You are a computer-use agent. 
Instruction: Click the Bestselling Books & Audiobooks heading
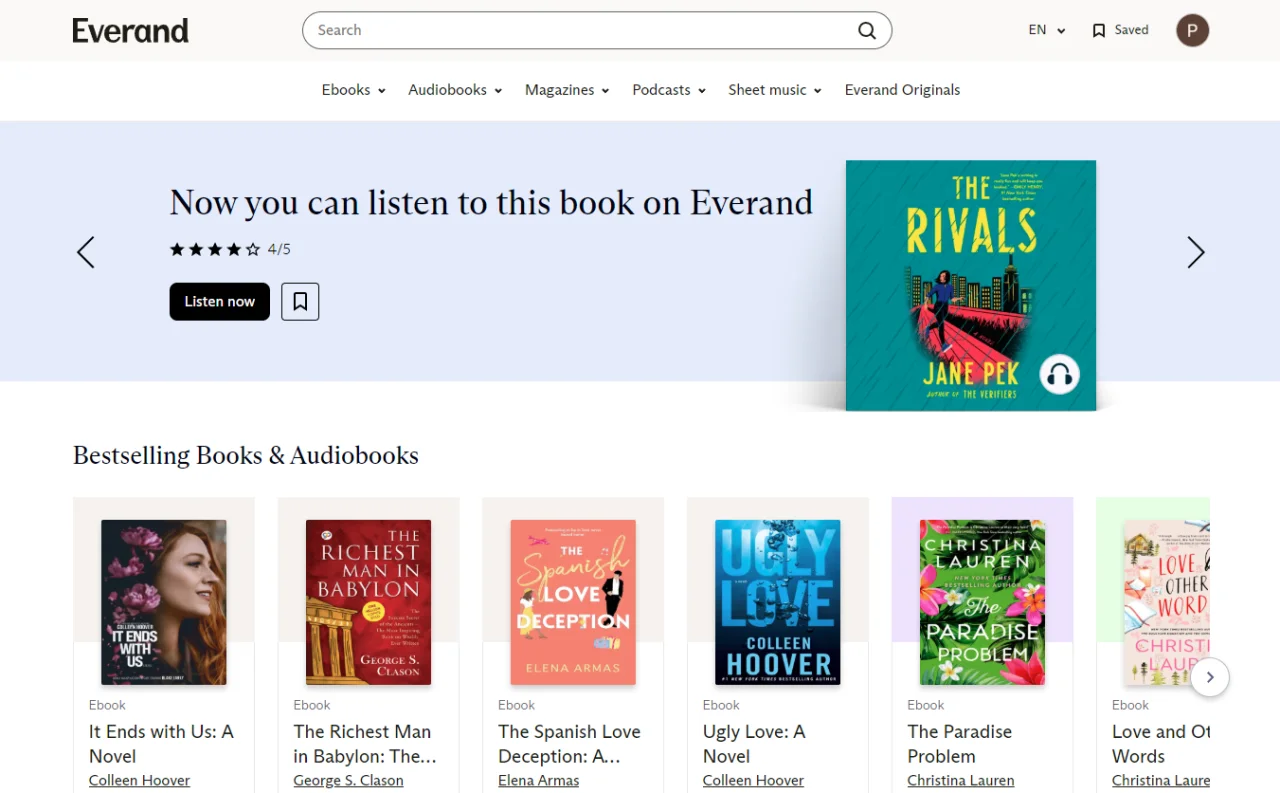coord(246,455)
